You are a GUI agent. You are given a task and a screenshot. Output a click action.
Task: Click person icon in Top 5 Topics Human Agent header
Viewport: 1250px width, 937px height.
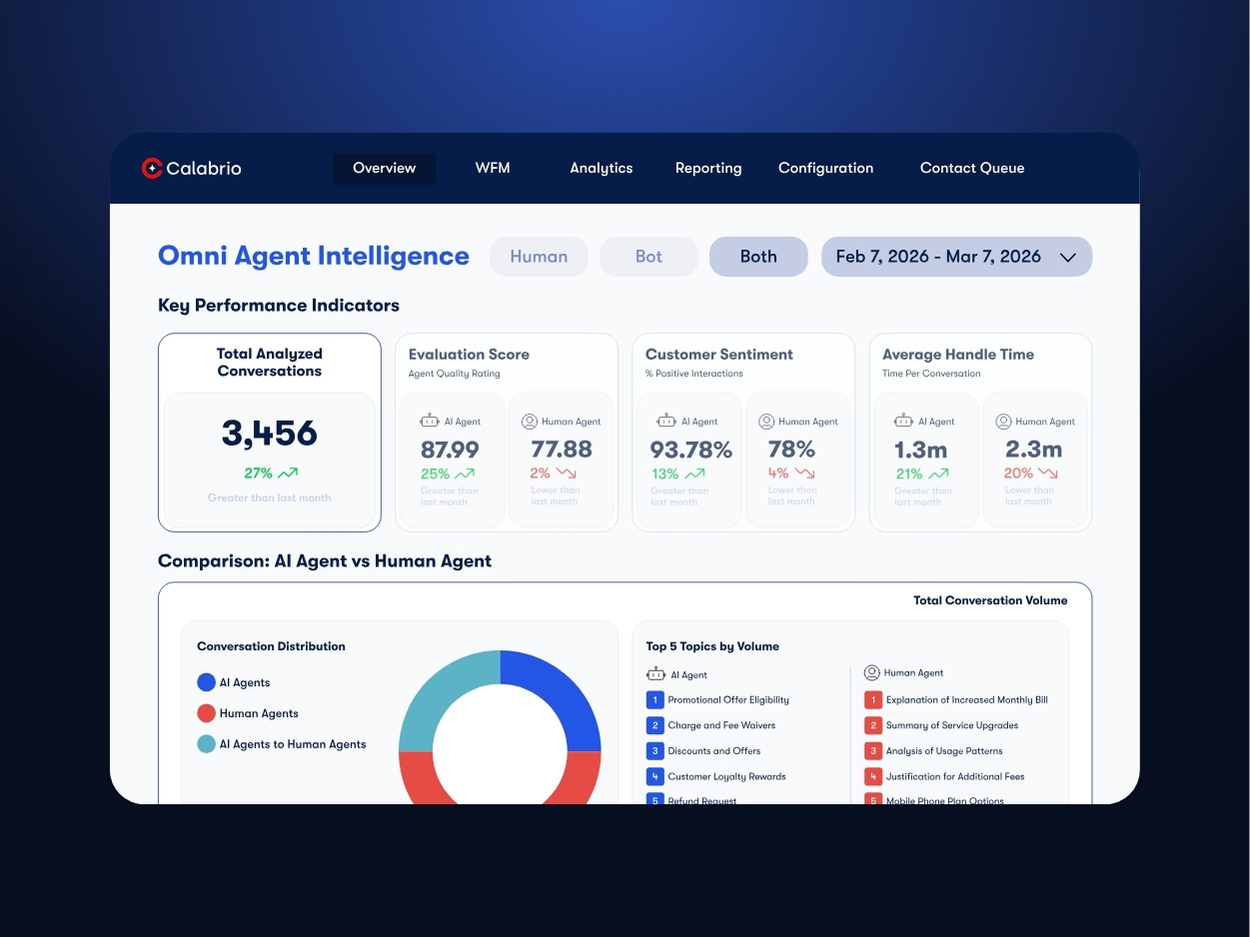(872, 673)
